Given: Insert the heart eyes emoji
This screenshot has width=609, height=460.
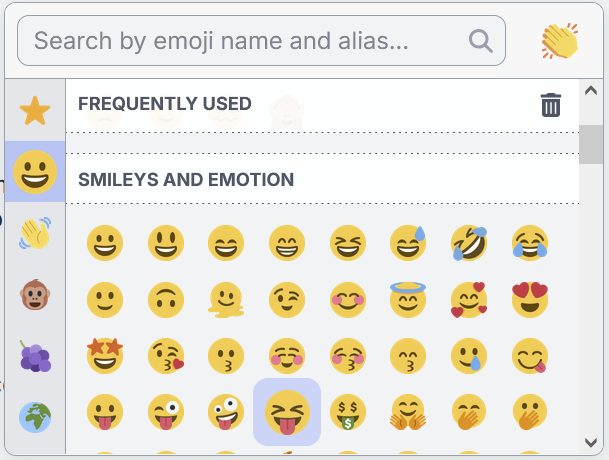Looking at the screenshot, I should (x=529, y=299).
